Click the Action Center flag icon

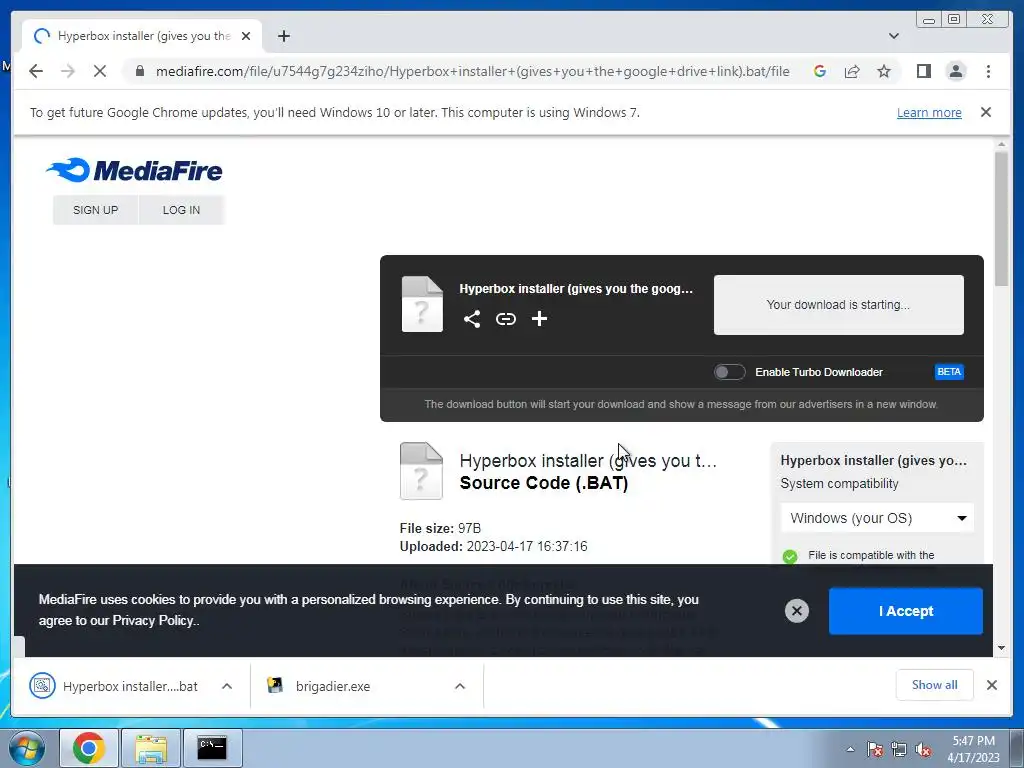click(x=874, y=749)
